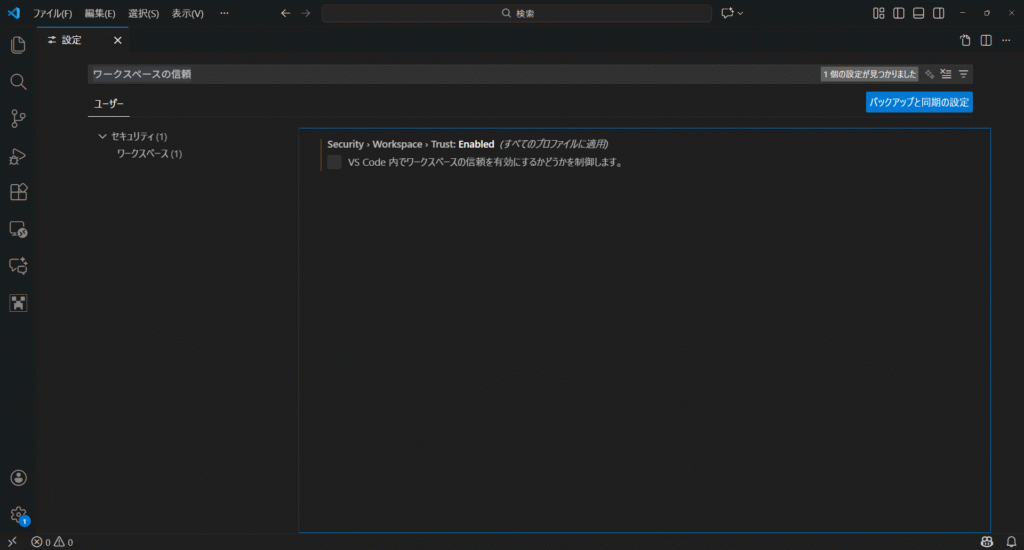Viewport: 1024px width, 550px height.
Task: Open the Accounts icon in activity bar
Action: click(17, 479)
